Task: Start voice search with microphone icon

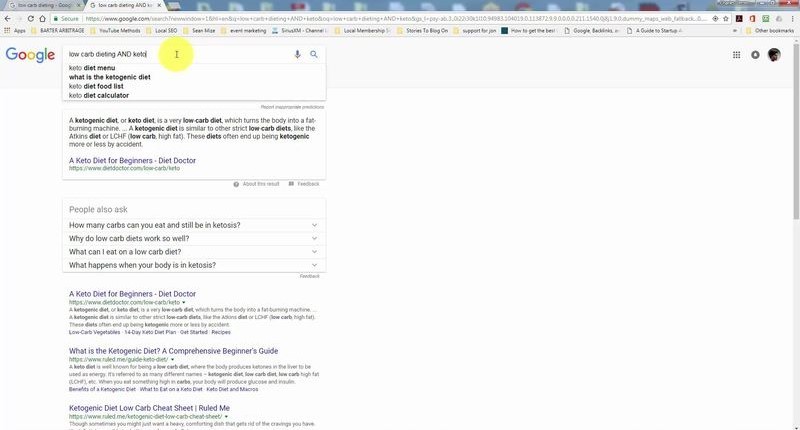Action: coord(297,54)
